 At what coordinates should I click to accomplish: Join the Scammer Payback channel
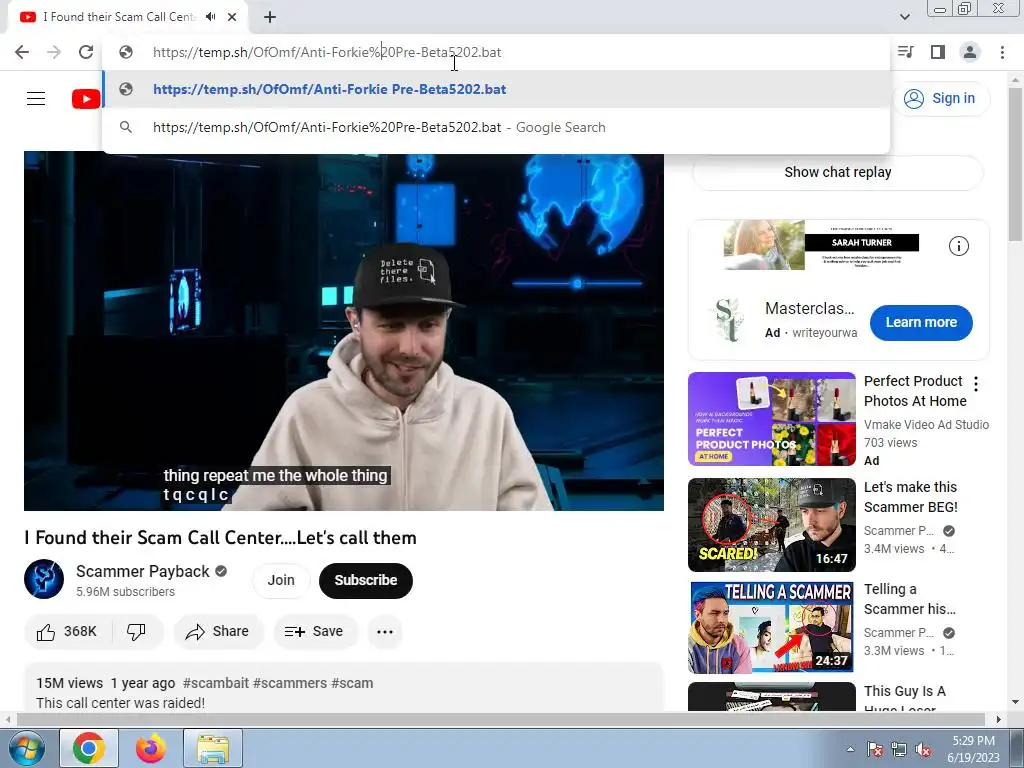281,580
